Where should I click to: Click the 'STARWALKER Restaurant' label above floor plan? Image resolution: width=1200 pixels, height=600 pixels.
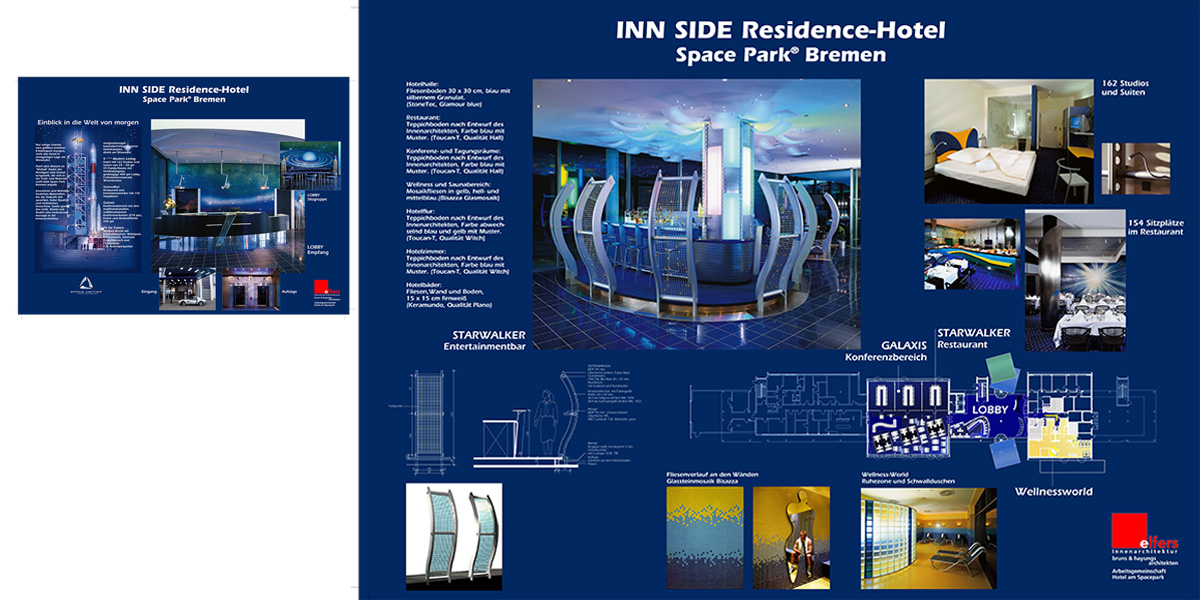[x=974, y=338]
